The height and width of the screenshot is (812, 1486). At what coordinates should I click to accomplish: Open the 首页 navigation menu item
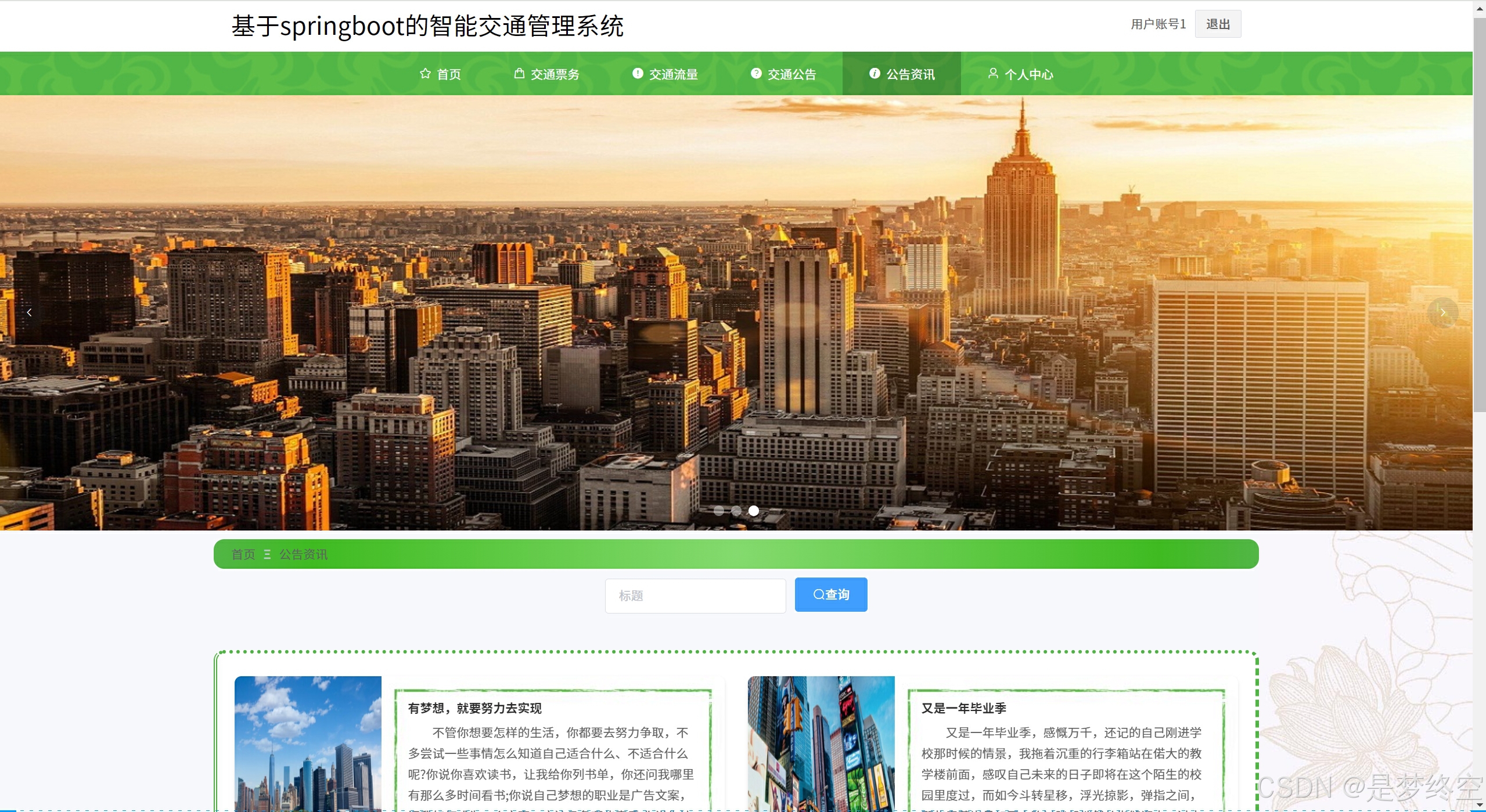tap(448, 73)
